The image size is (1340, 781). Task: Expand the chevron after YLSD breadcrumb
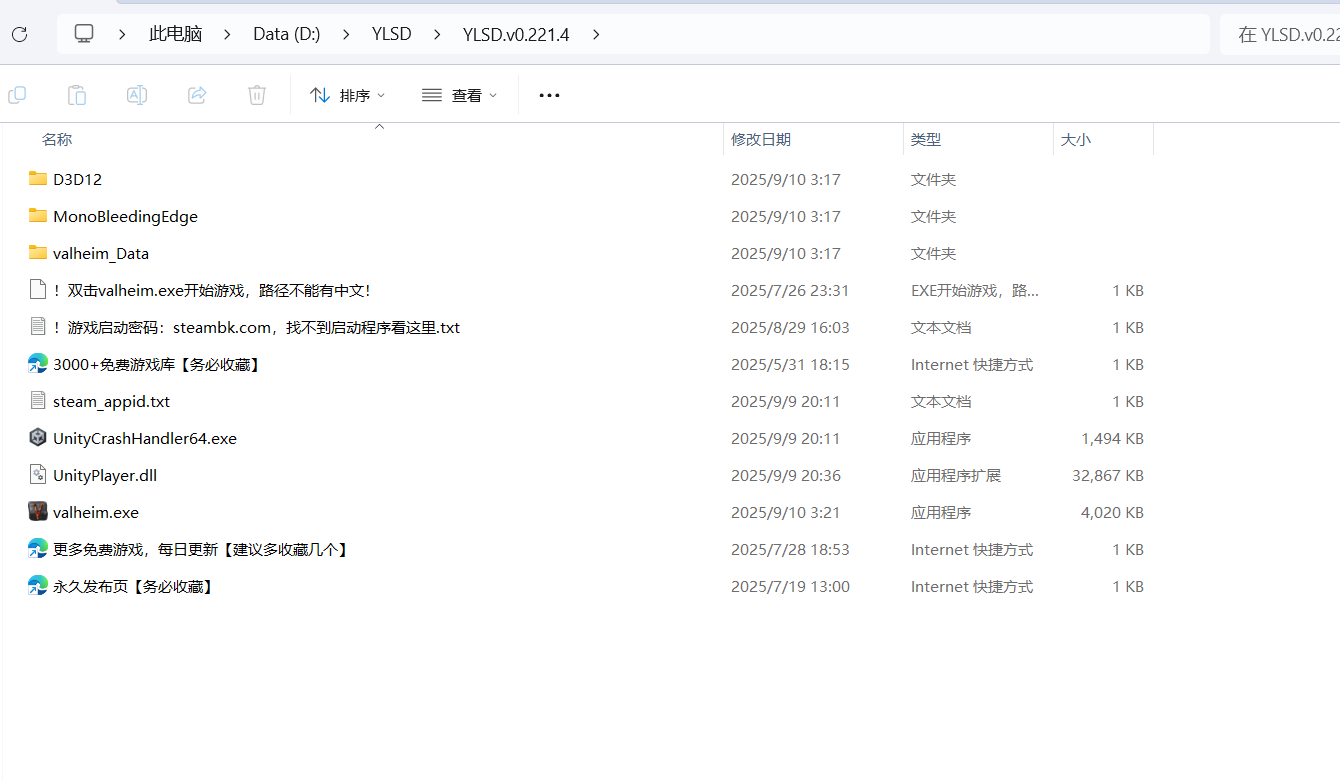(x=437, y=34)
